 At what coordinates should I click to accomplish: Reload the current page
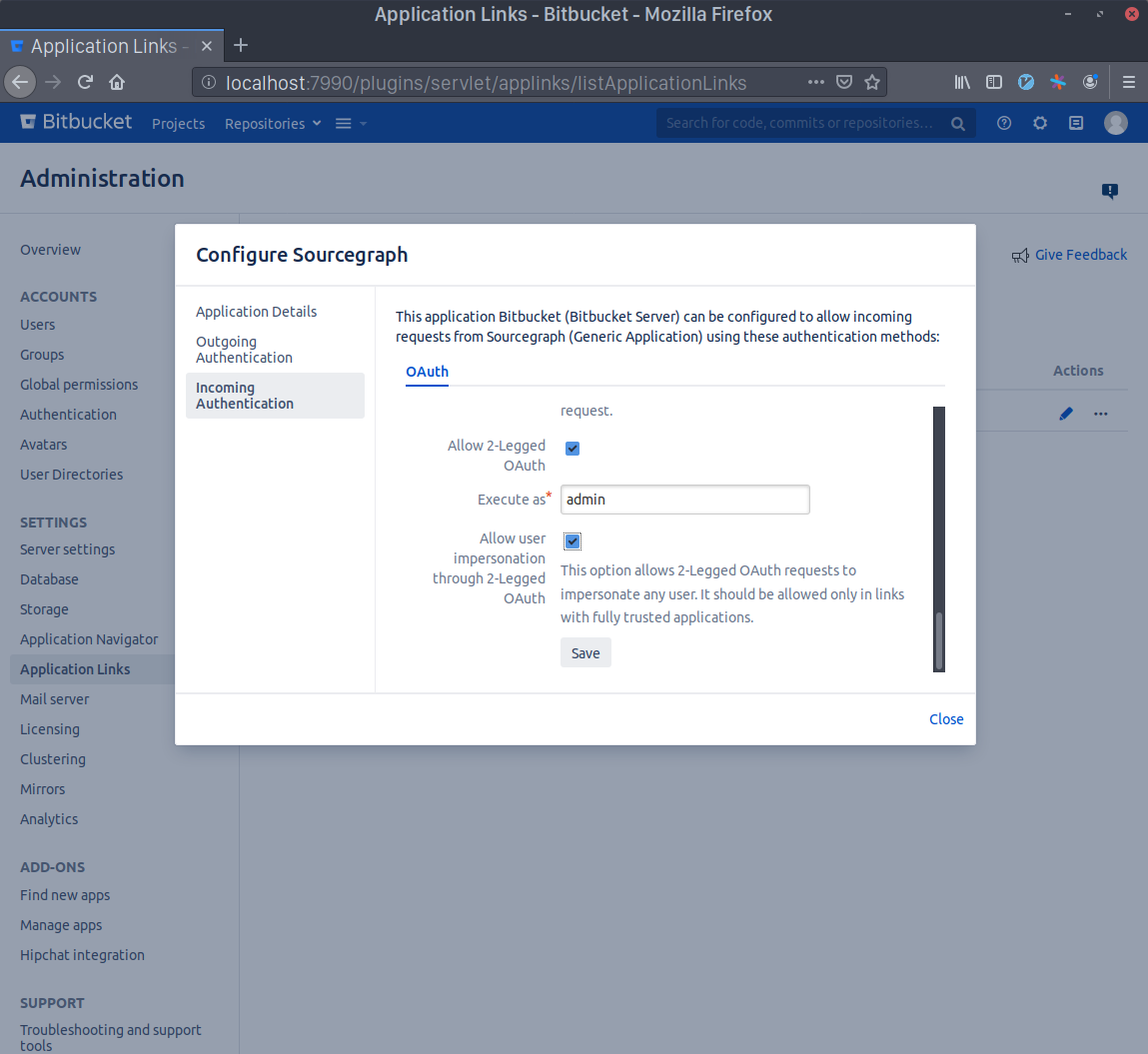[85, 82]
